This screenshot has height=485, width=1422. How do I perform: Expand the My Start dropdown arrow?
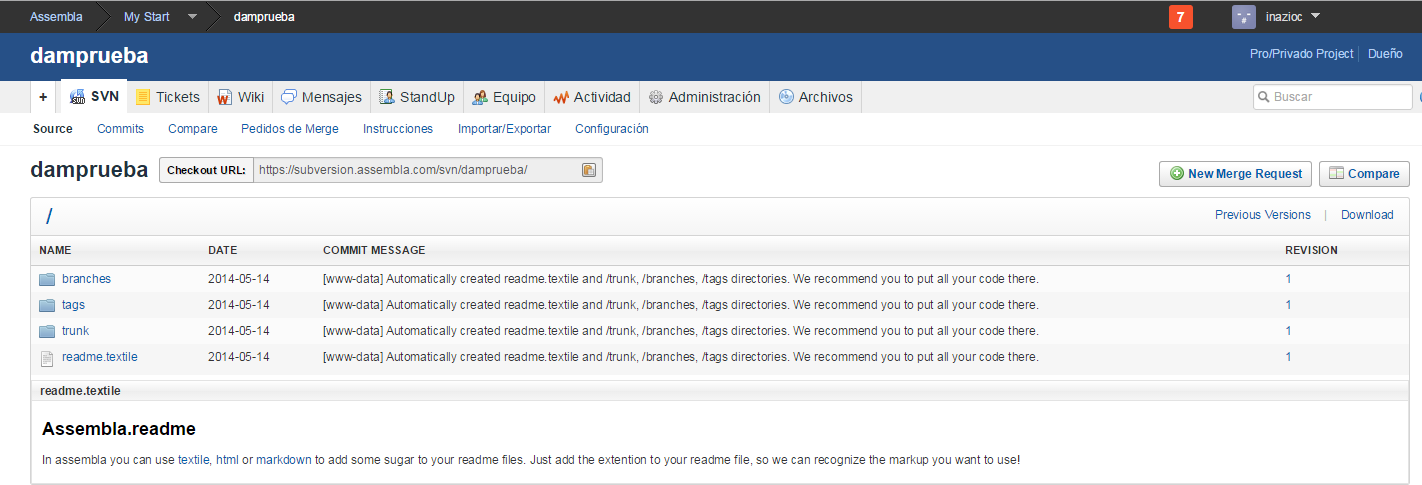192,17
